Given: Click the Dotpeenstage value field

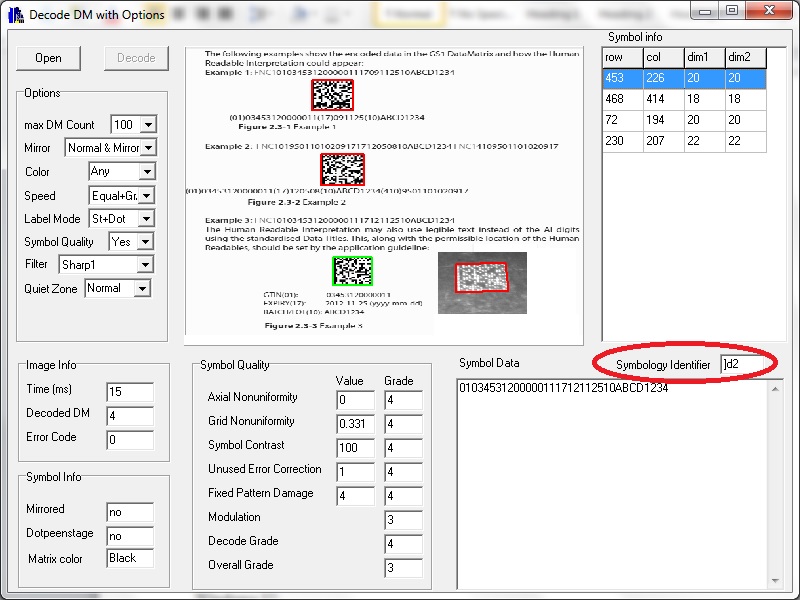Looking at the screenshot, I should (x=130, y=536).
